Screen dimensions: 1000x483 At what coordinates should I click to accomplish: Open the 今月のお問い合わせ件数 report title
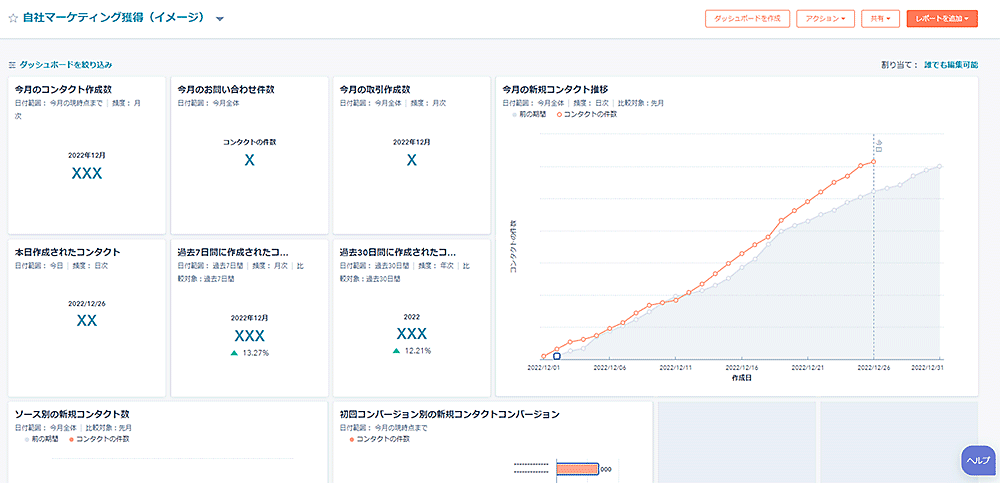coord(225,90)
